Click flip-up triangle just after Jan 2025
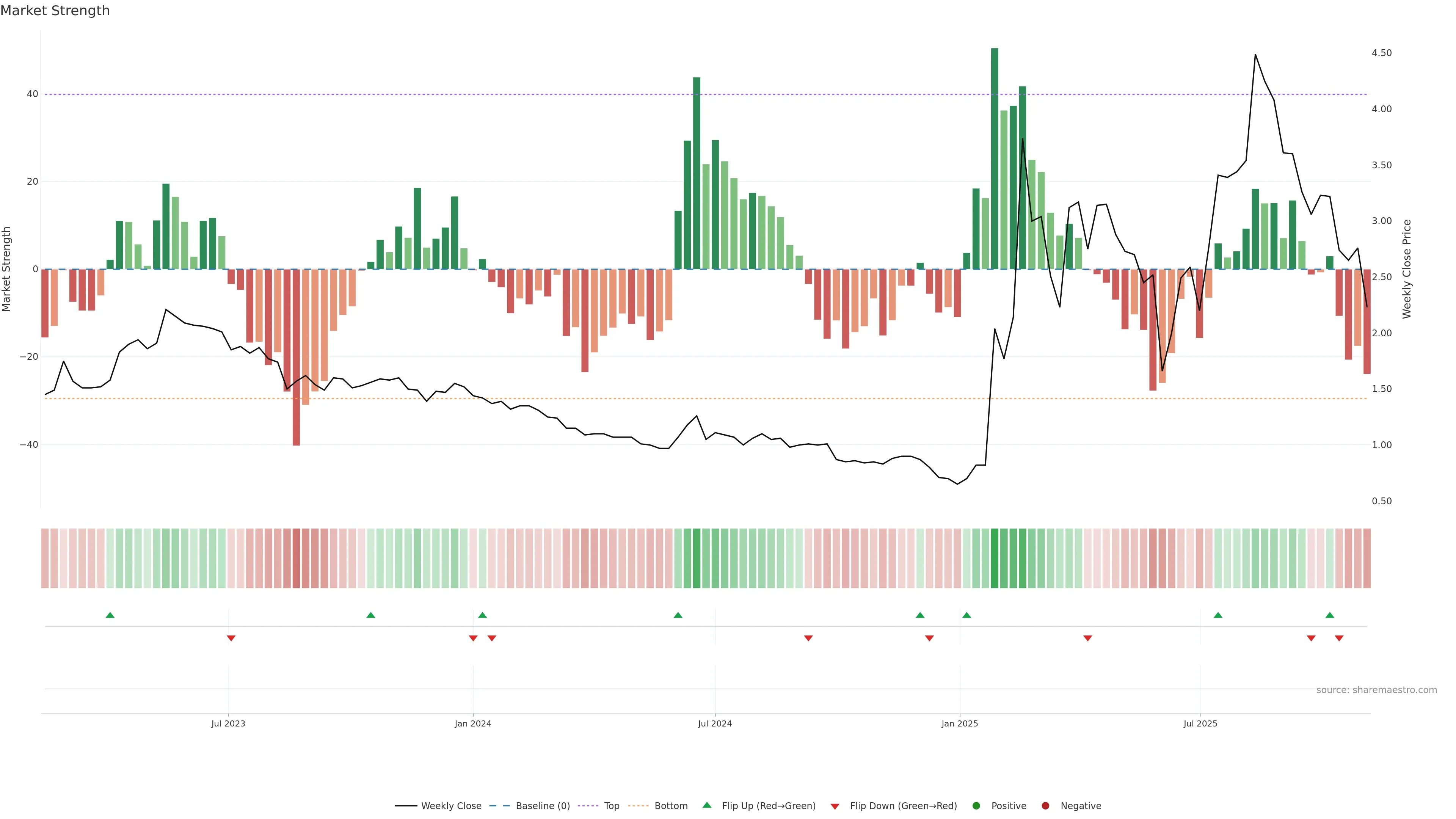 tap(966, 615)
